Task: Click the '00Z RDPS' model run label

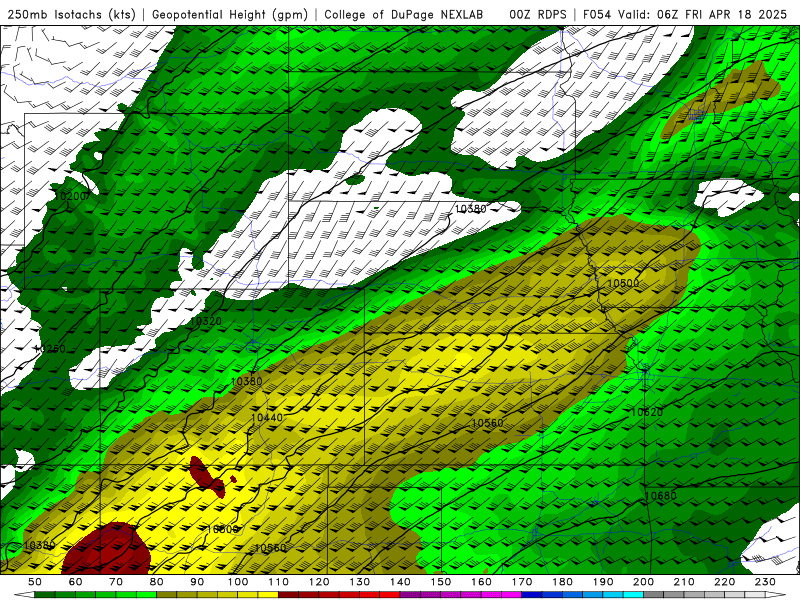Action: click(538, 15)
